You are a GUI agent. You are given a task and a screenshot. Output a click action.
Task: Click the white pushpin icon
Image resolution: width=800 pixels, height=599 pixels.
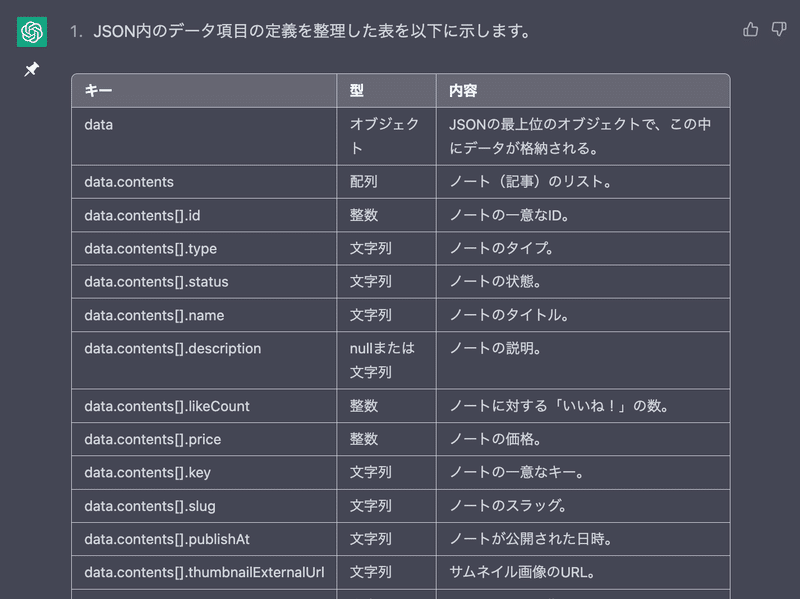click(32, 69)
